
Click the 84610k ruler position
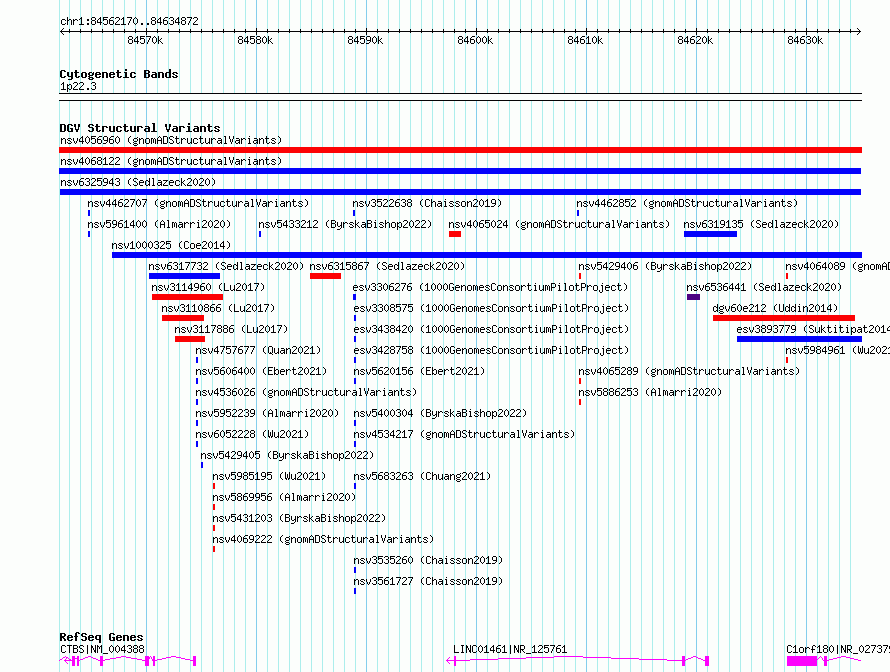pos(585,40)
